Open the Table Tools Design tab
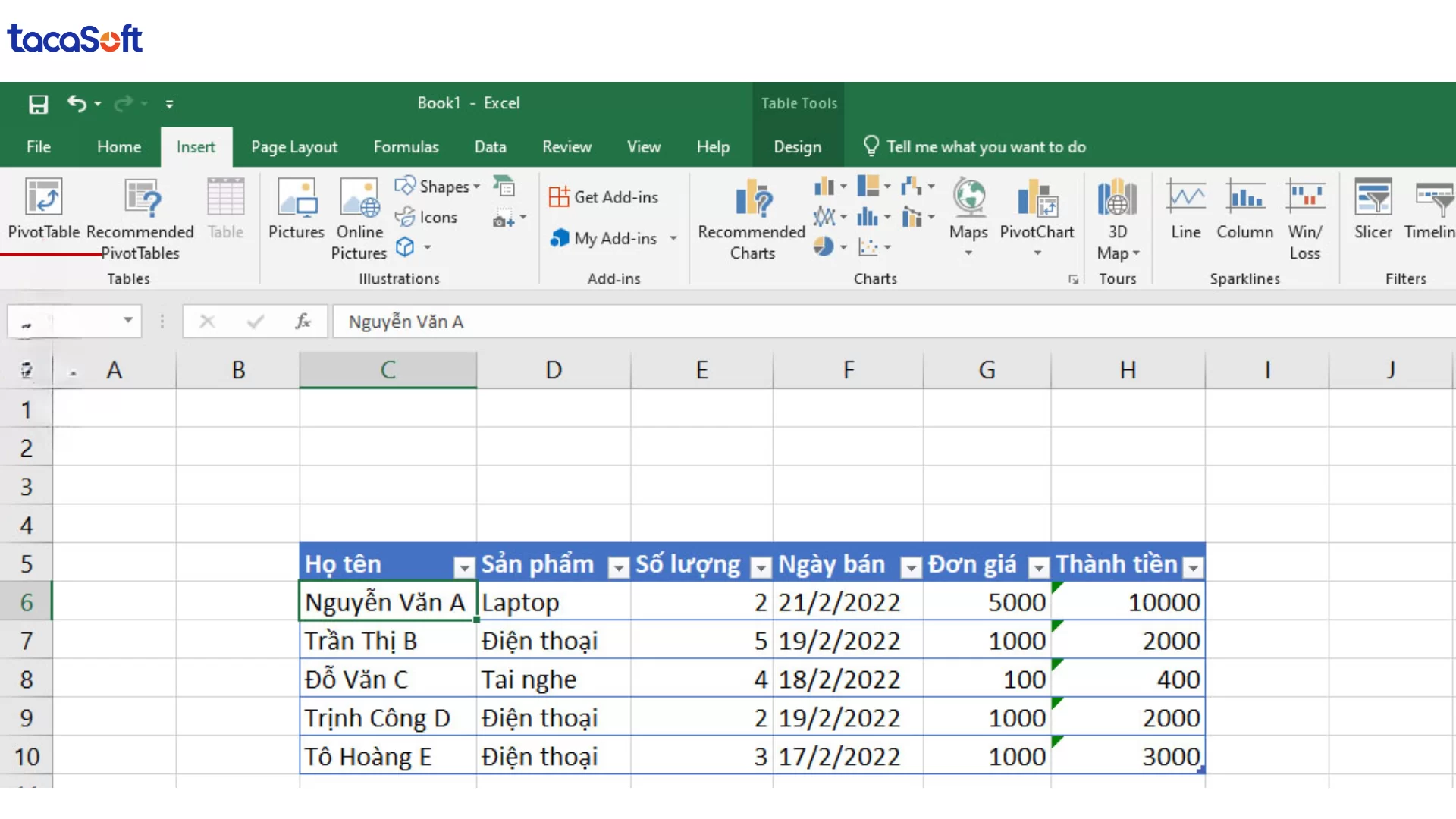 (797, 146)
